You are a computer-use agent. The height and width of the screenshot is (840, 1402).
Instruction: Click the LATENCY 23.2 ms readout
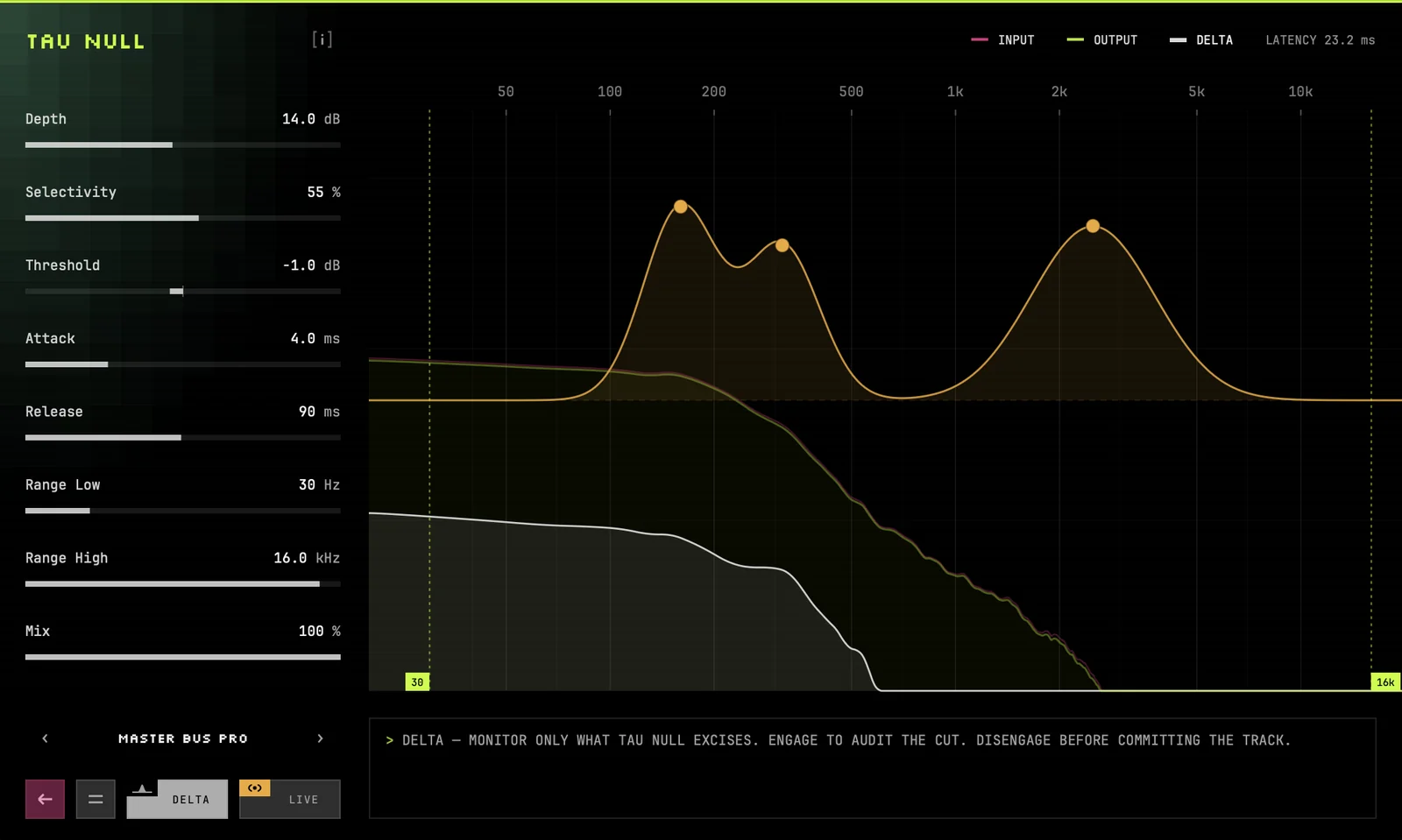[1321, 40]
